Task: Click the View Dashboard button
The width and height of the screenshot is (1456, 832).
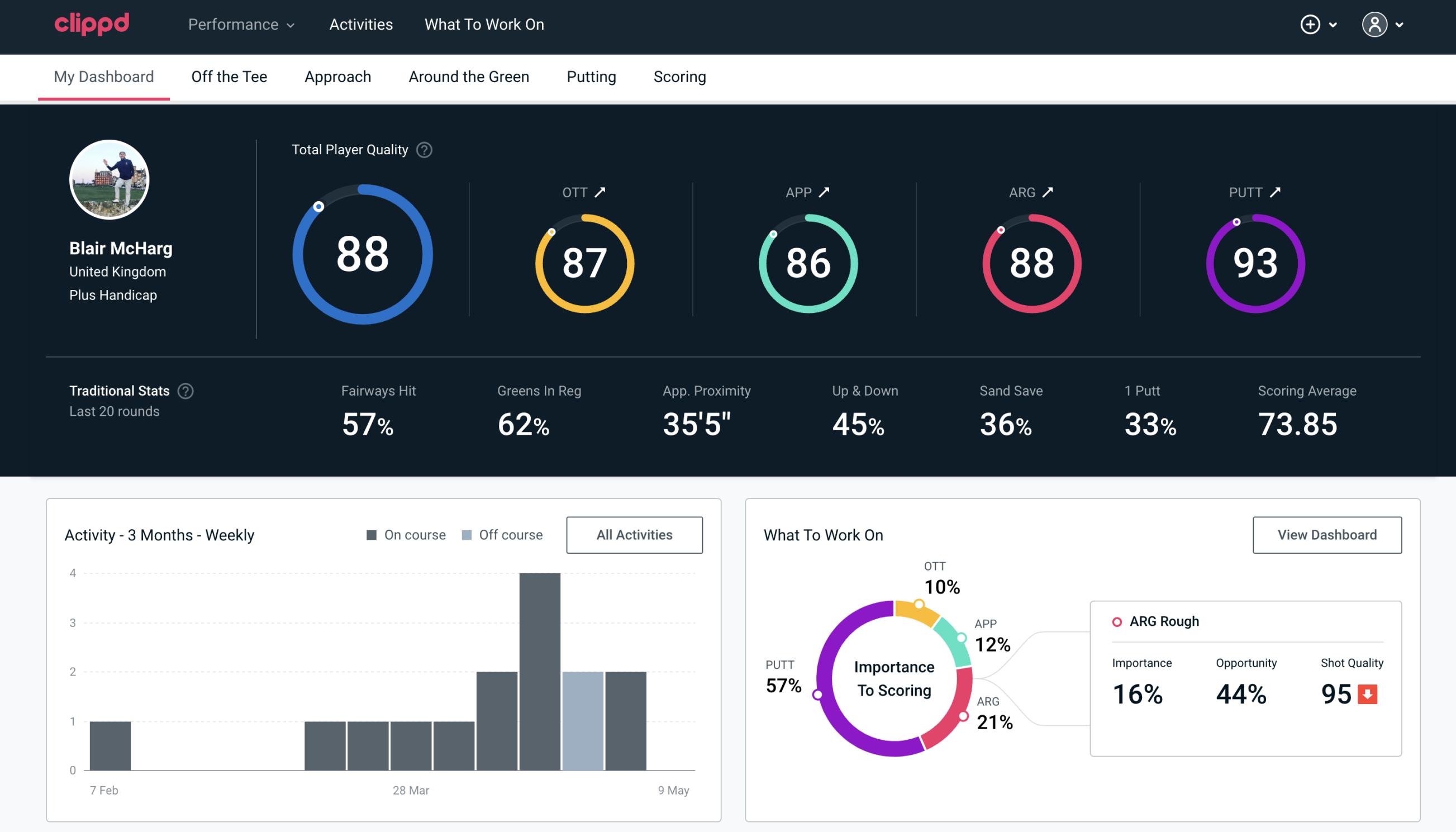Action: [1326, 534]
